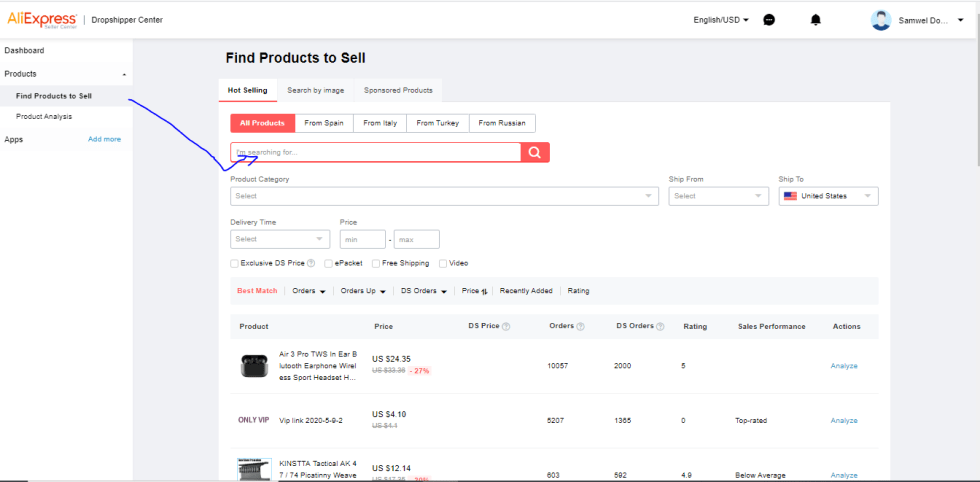Open the Delivery Time dropdown
The image size is (980, 482).
coord(280,239)
